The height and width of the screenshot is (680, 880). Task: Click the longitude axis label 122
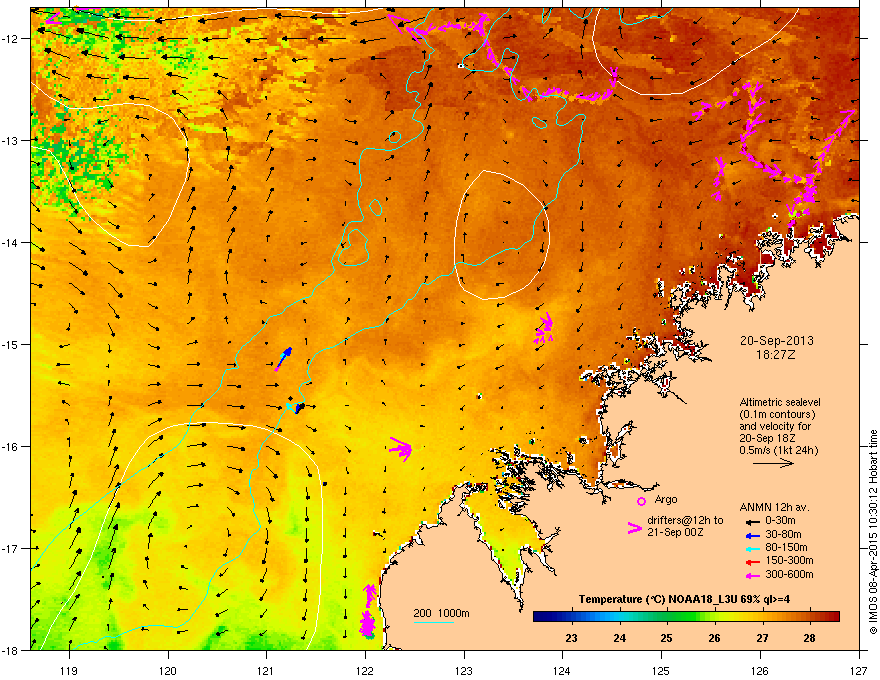click(x=365, y=670)
